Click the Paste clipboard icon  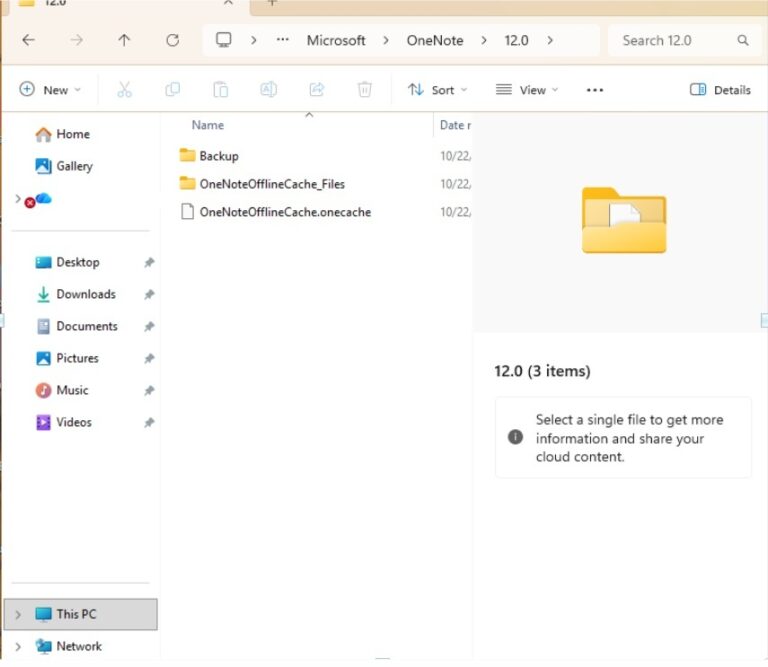point(220,90)
